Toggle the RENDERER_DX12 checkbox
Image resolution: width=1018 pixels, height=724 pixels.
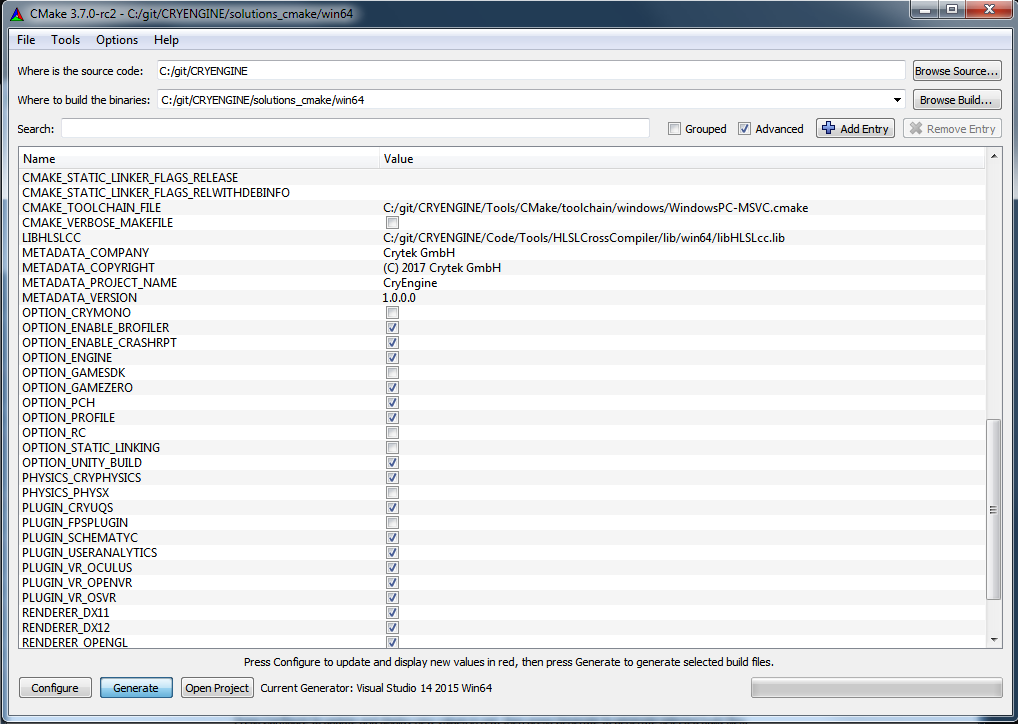[392, 628]
